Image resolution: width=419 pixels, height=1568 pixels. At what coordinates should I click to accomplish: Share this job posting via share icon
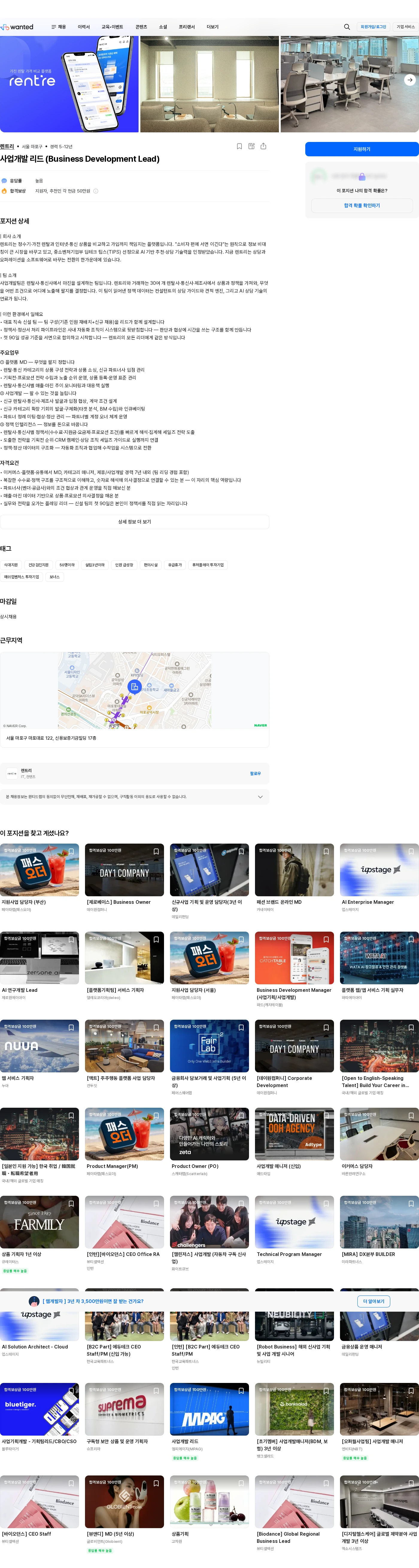tap(263, 146)
